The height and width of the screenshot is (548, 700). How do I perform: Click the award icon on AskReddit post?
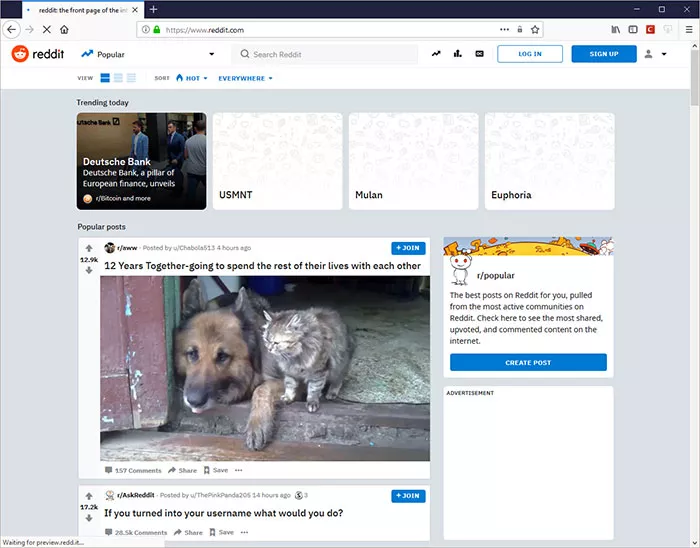click(299, 495)
